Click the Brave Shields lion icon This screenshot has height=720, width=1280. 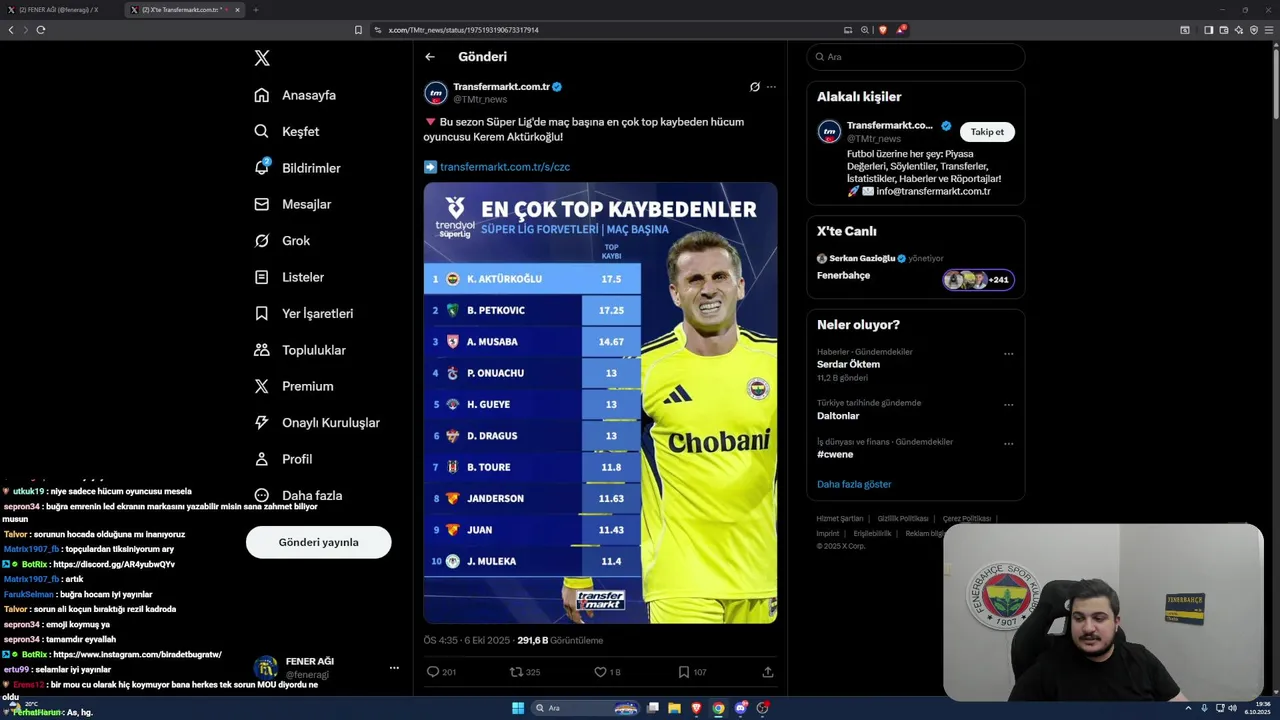[883, 30]
